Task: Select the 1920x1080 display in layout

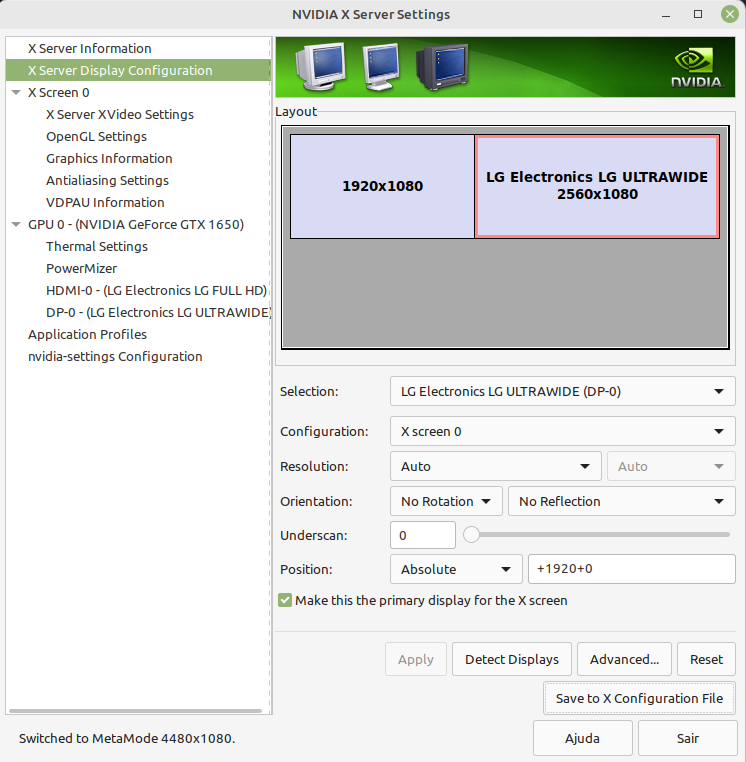Action: (x=382, y=187)
